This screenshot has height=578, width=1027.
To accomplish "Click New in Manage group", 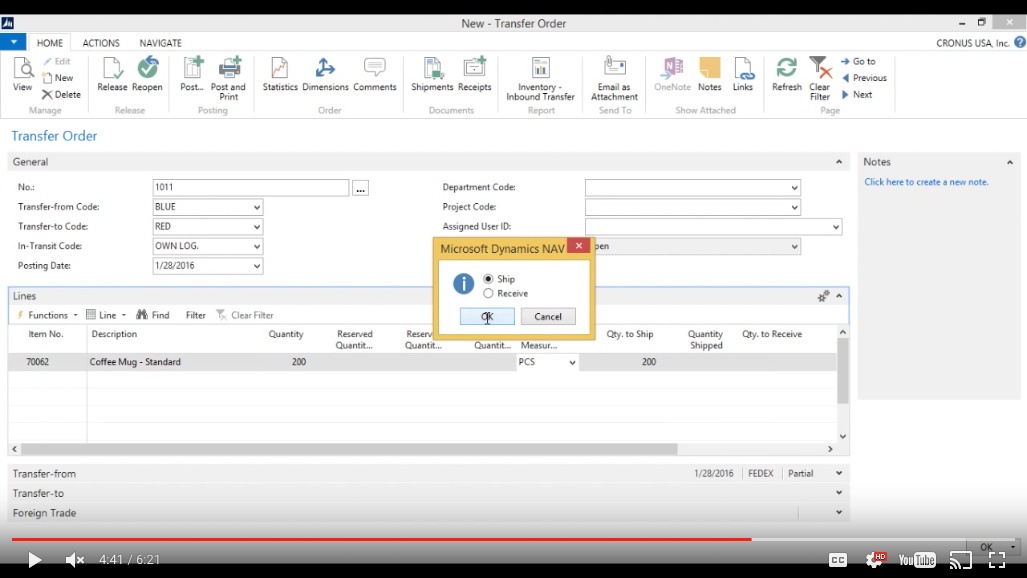I will (x=58, y=78).
